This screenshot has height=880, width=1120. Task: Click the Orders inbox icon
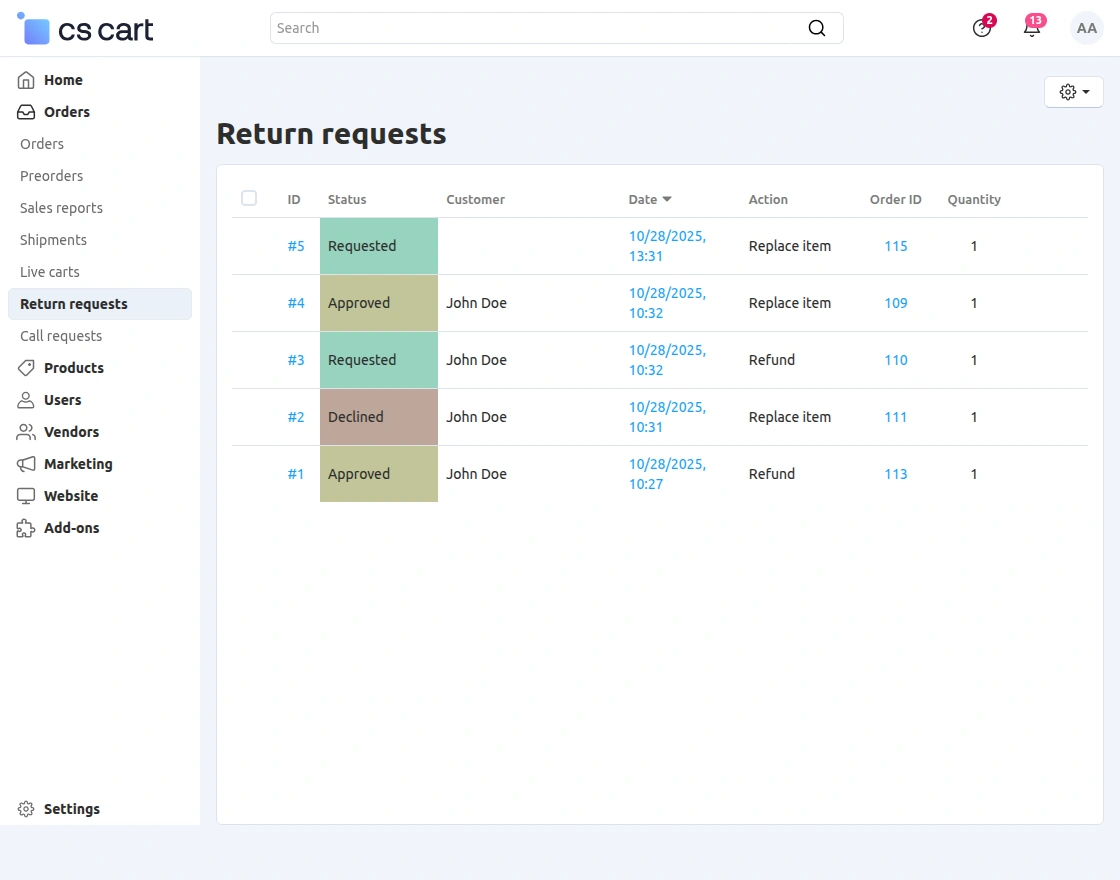tap(26, 112)
